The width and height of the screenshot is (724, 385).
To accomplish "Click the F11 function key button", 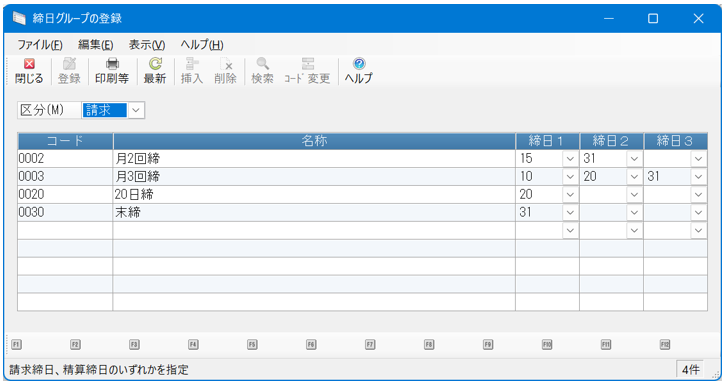I will 606,344.
